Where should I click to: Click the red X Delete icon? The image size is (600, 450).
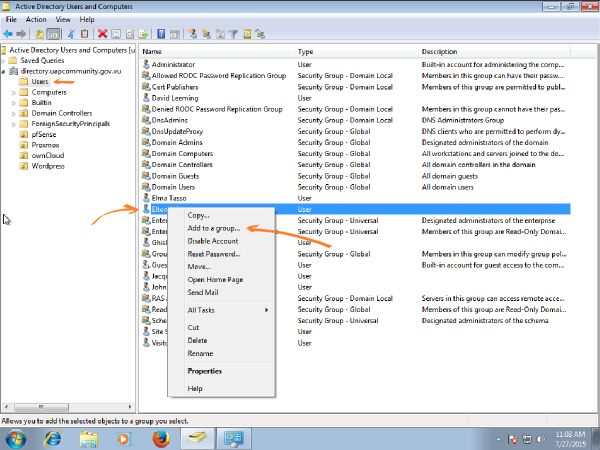coord(102,34)
